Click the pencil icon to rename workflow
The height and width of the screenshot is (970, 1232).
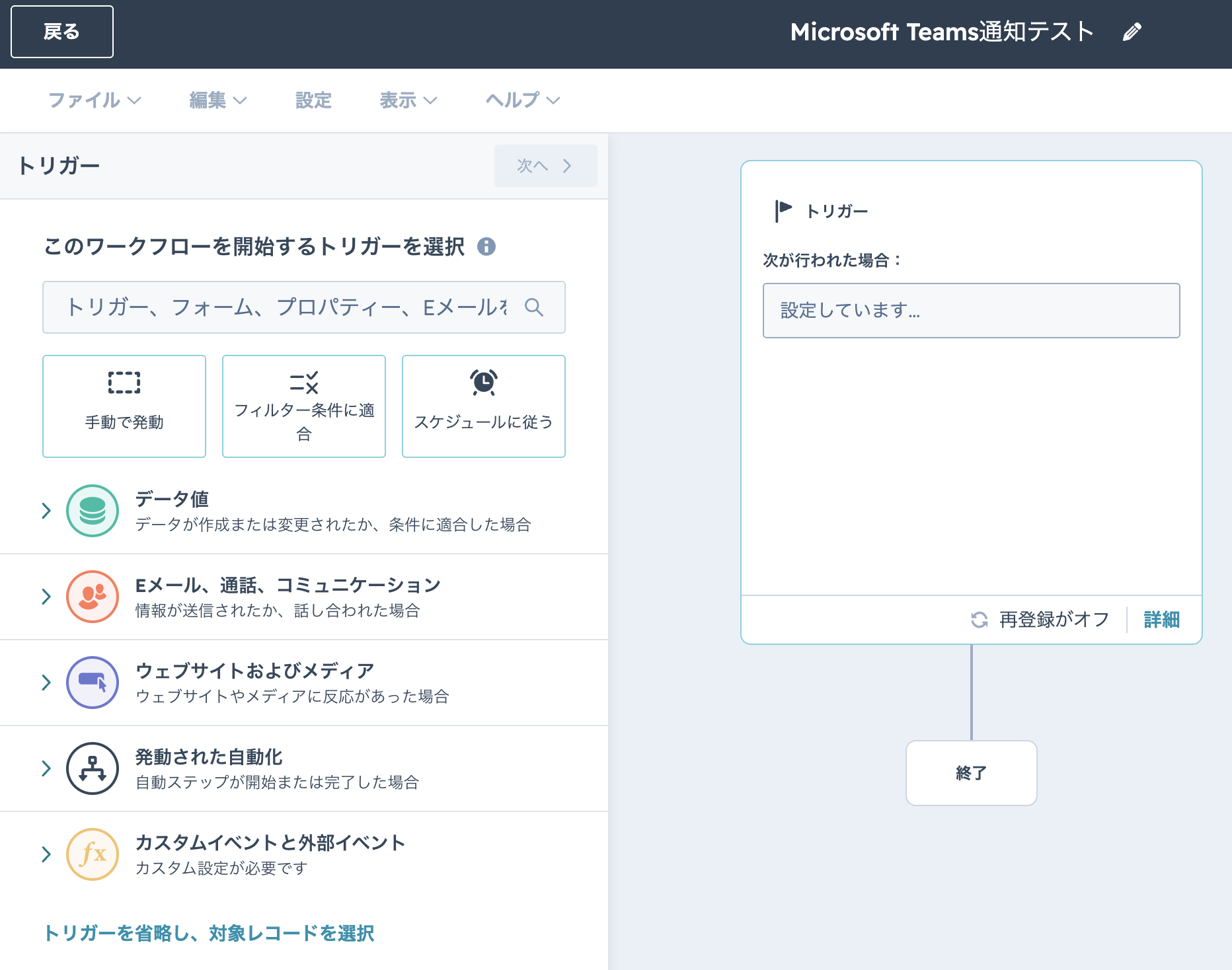(x=1132, y=32)
